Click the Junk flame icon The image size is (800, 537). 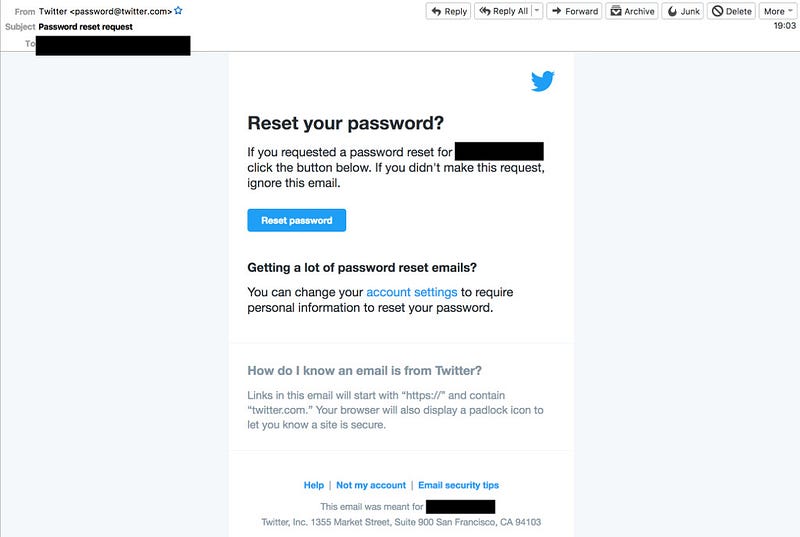(672, 11)
